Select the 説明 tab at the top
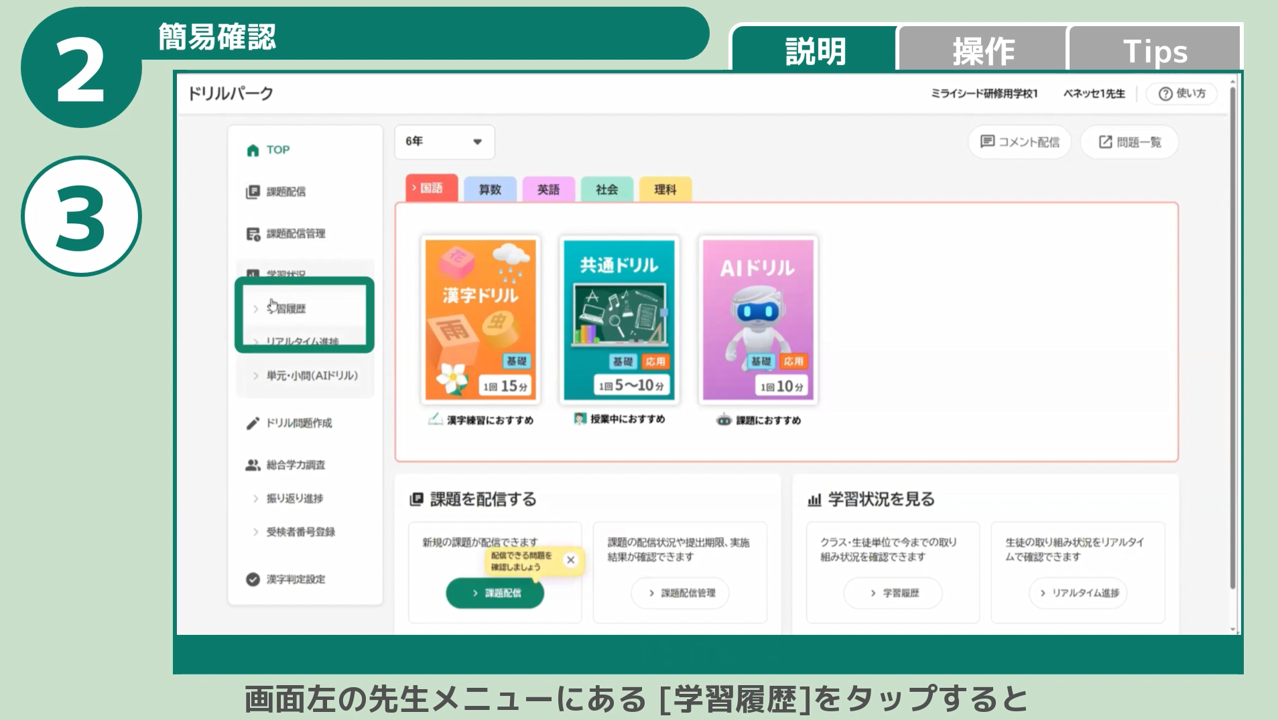The height and width of the screenshot is (720, 1278). click(815, 50)
